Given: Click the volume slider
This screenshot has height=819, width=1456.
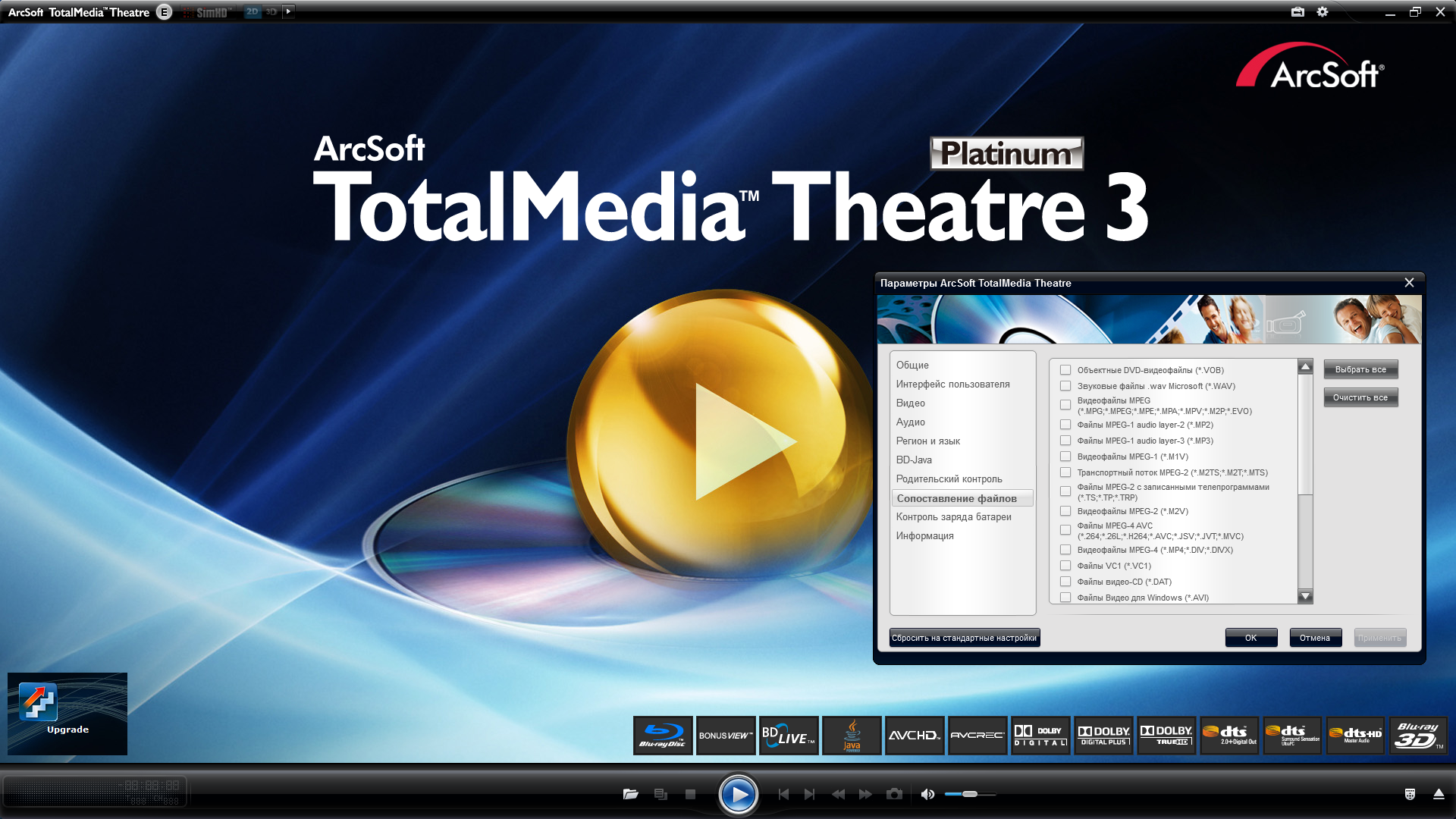Looking at the screenshot, I should [x=970, y=794].
